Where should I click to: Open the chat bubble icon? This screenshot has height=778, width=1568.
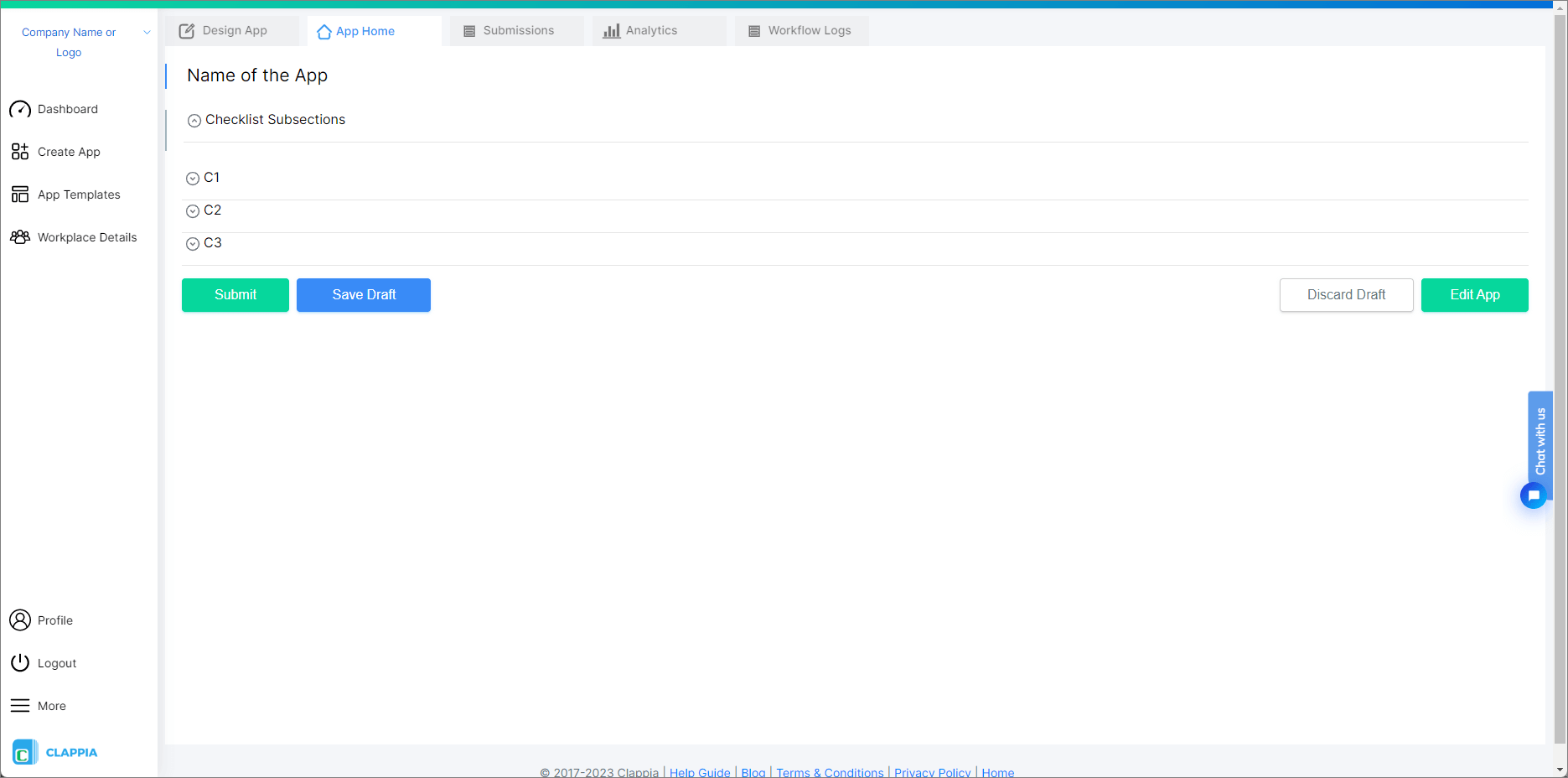click(x=1534, y=495)
